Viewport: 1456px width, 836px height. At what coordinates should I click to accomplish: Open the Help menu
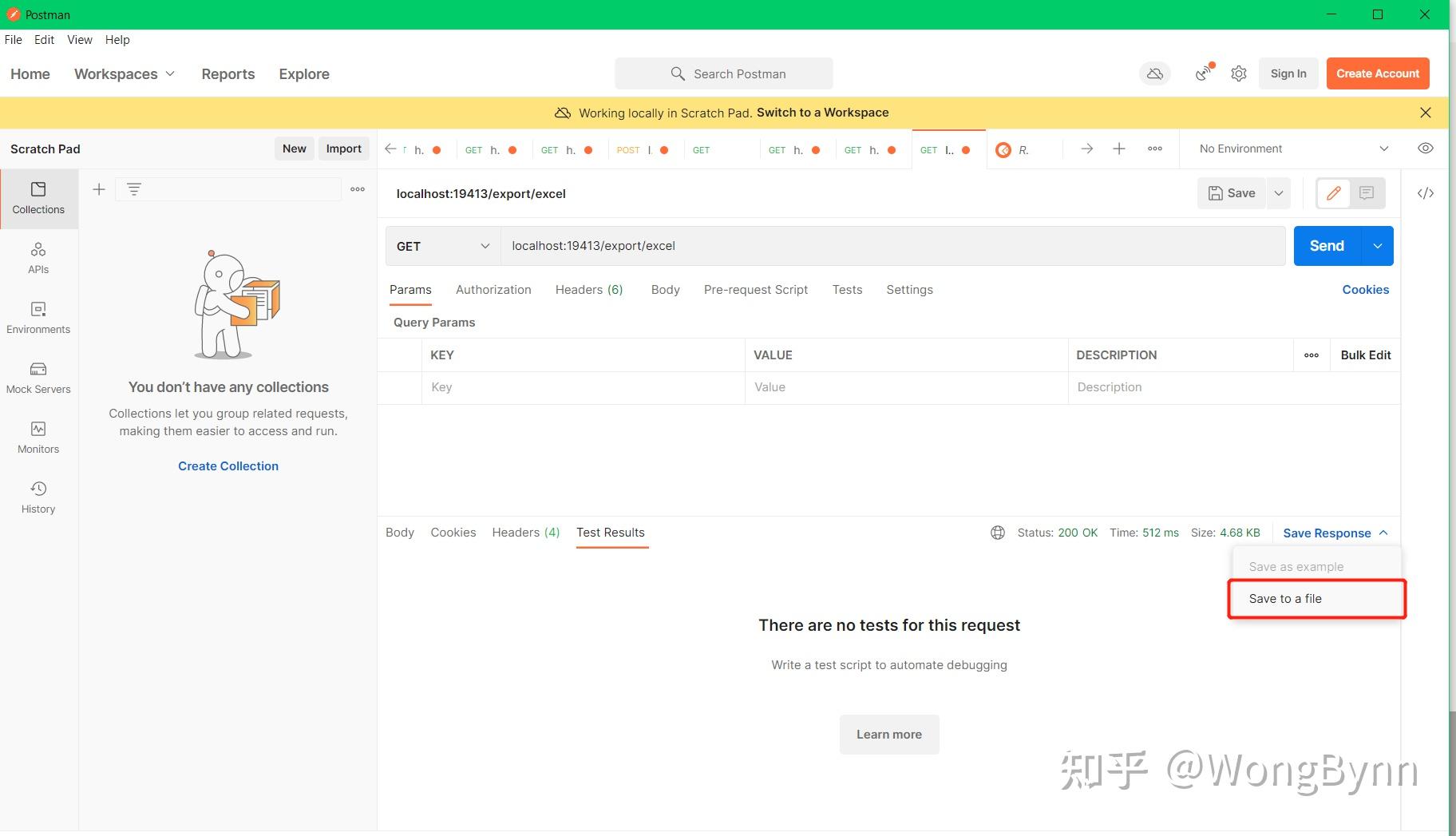pyautogui.click(x=117, y=40)
